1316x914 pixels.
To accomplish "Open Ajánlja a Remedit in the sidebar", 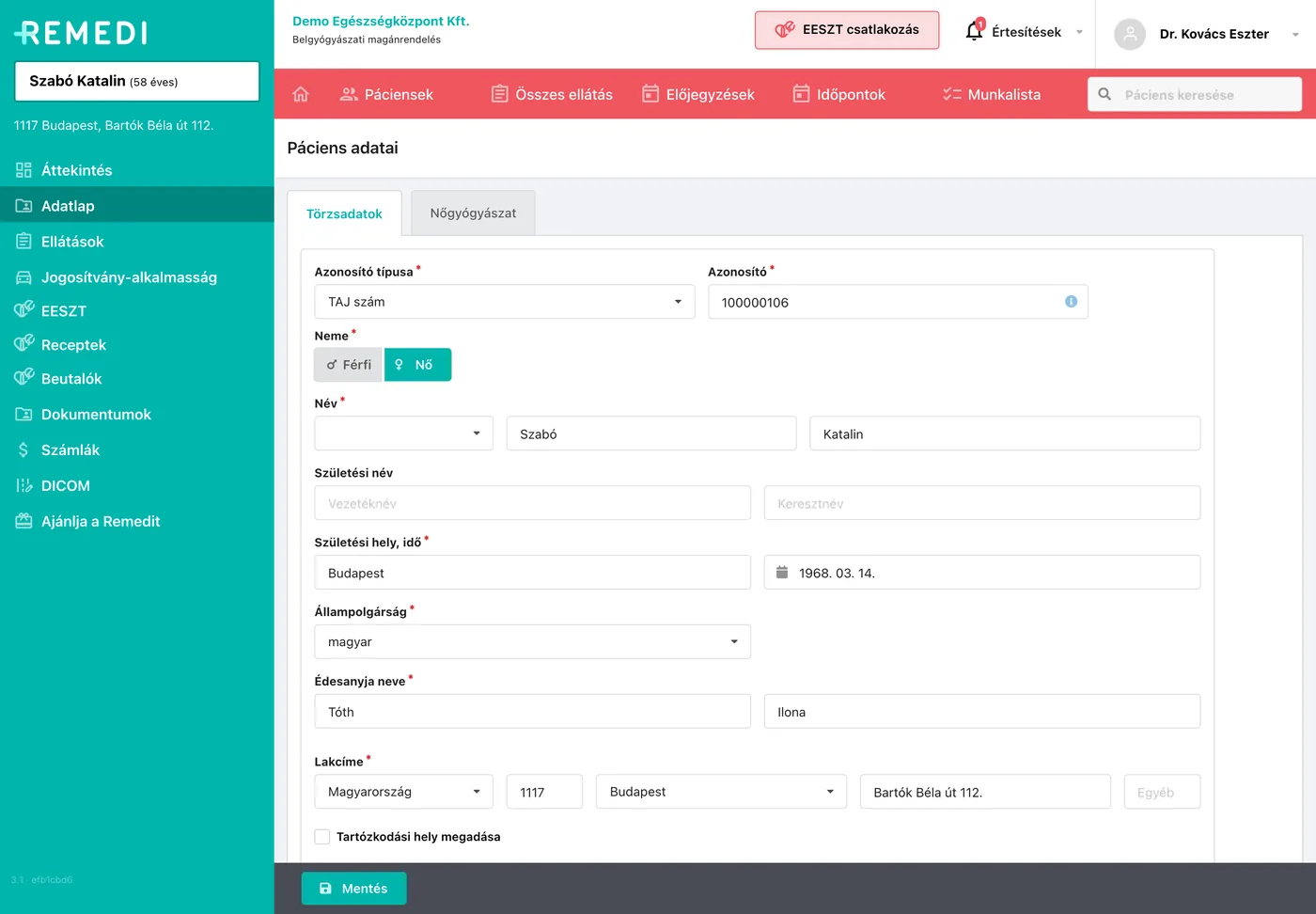I will tap(137, 522).
